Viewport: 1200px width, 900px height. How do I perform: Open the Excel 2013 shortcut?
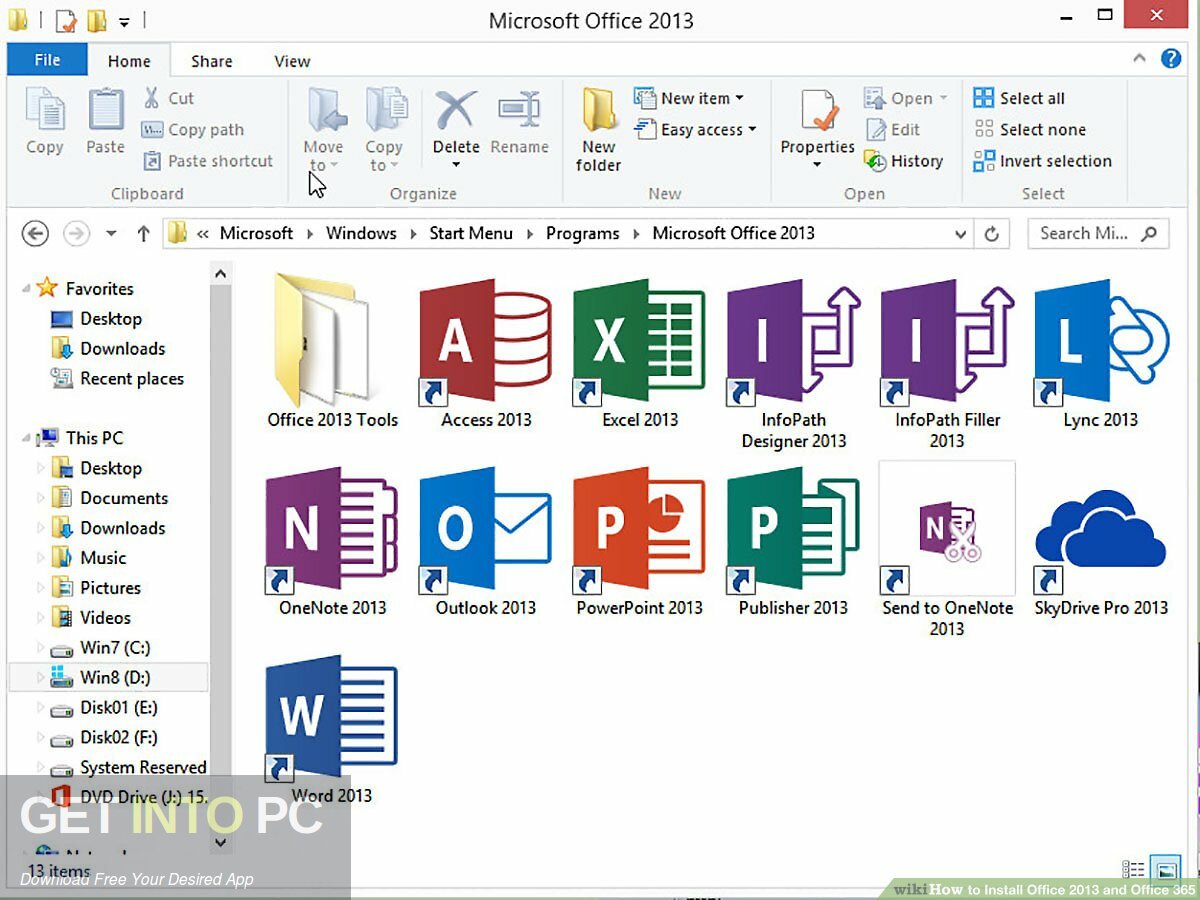tap(640, 355)
